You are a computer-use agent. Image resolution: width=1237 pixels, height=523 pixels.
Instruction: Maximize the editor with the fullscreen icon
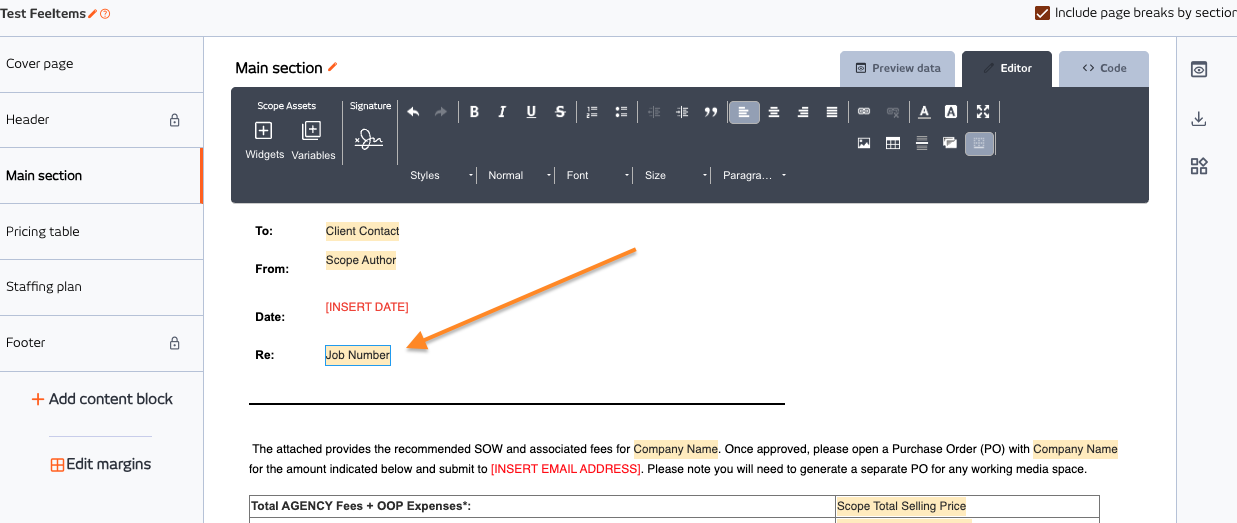tap(983, 112)
